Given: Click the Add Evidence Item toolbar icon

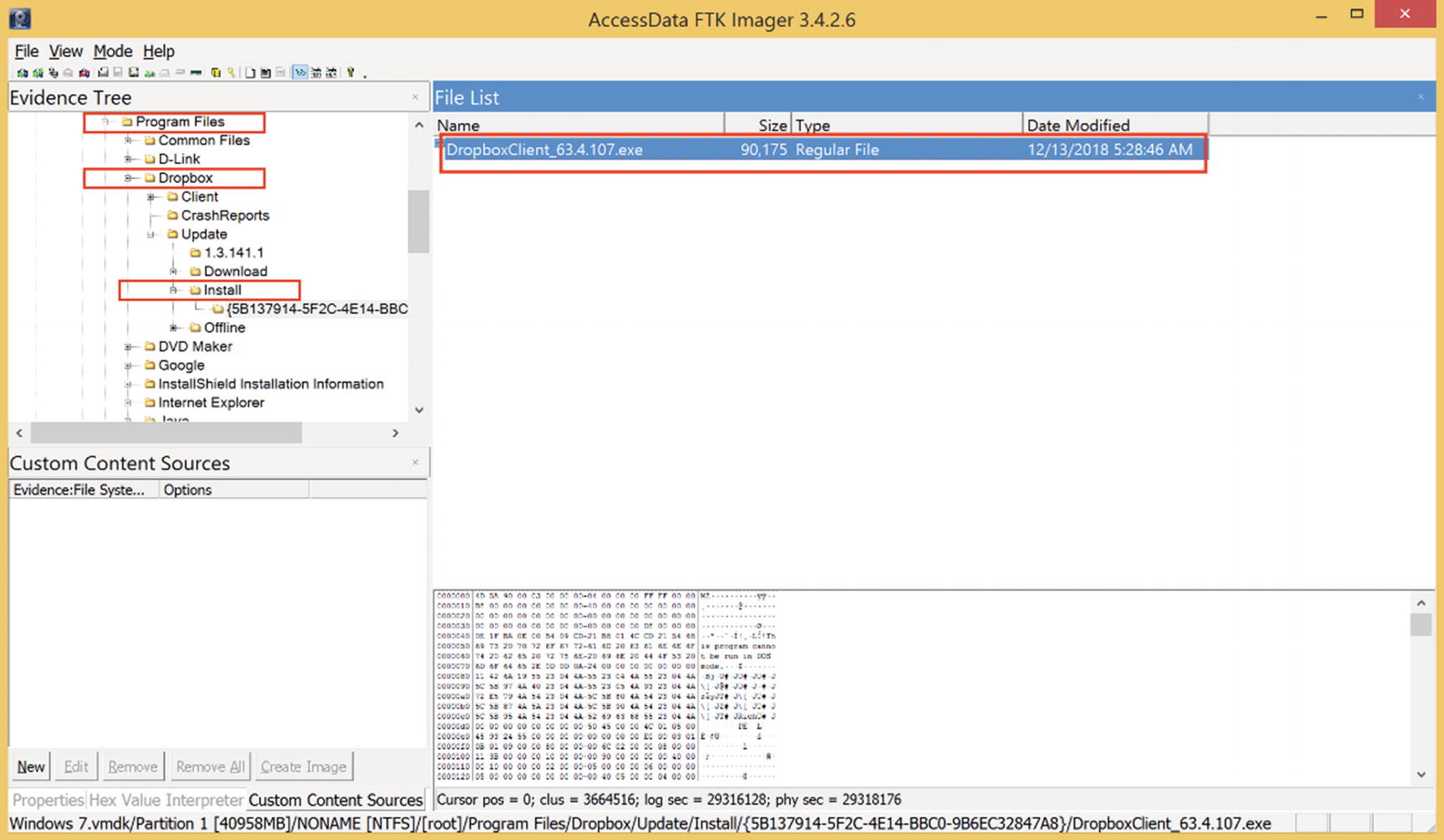Looking at the screenshot, I should pyautogui.click(x=23, y=73).
